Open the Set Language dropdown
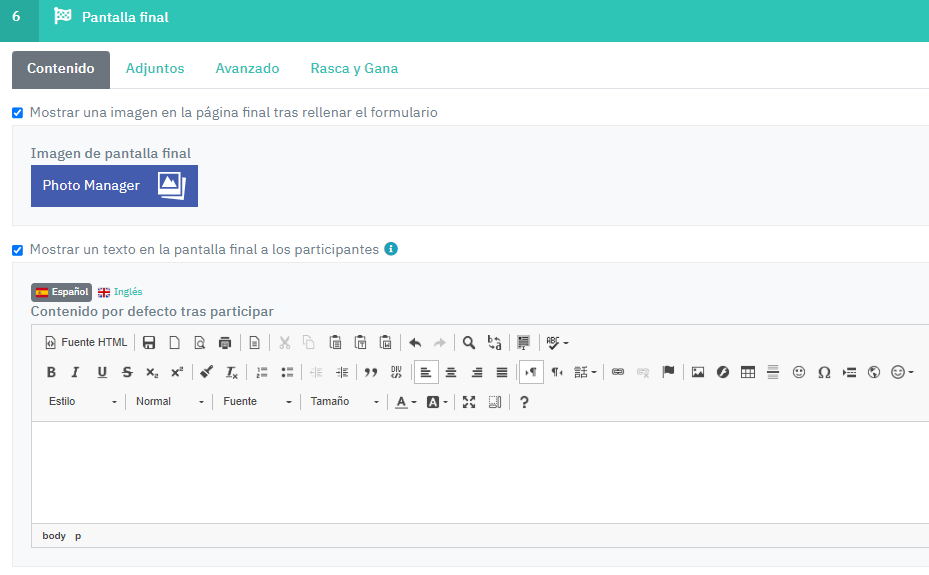The height and width of the screenshot is (575, 929). (x=585, y=372)
